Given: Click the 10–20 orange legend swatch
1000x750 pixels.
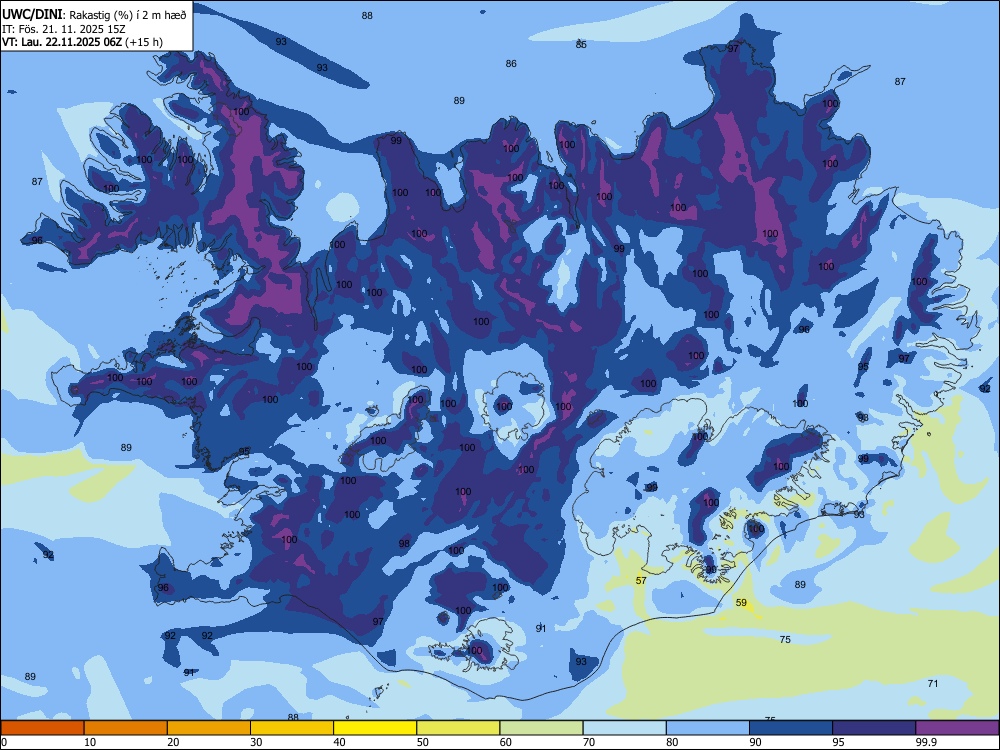Looking at the screenshot, I should coord(126,727).
